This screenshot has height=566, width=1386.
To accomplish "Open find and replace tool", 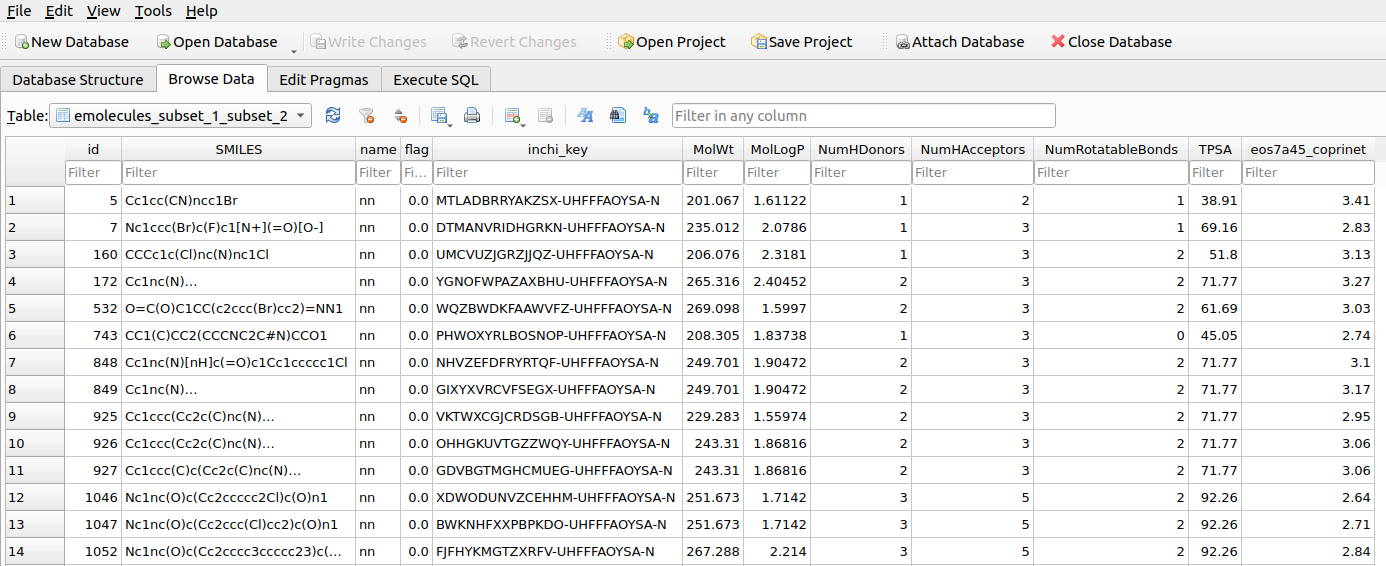I will [x=651, y=116].
